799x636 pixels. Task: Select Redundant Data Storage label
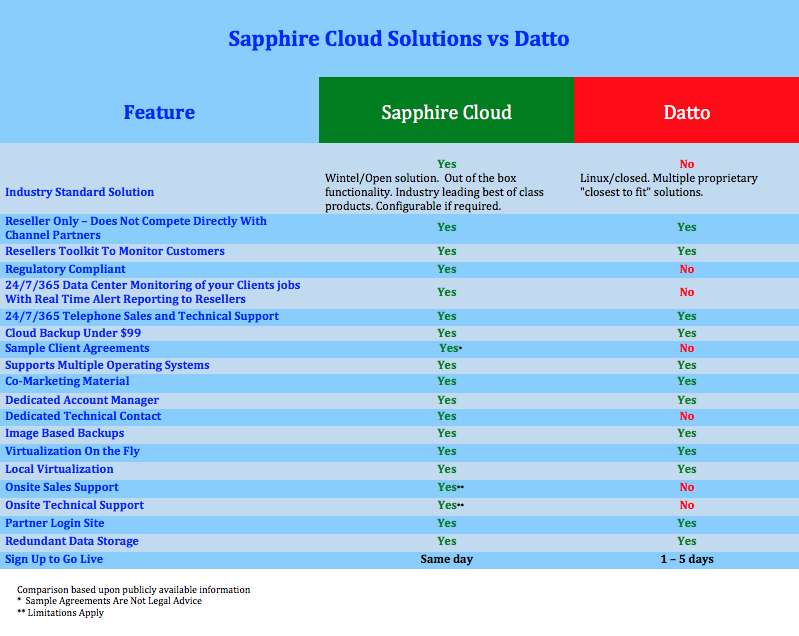click(72, 541)
